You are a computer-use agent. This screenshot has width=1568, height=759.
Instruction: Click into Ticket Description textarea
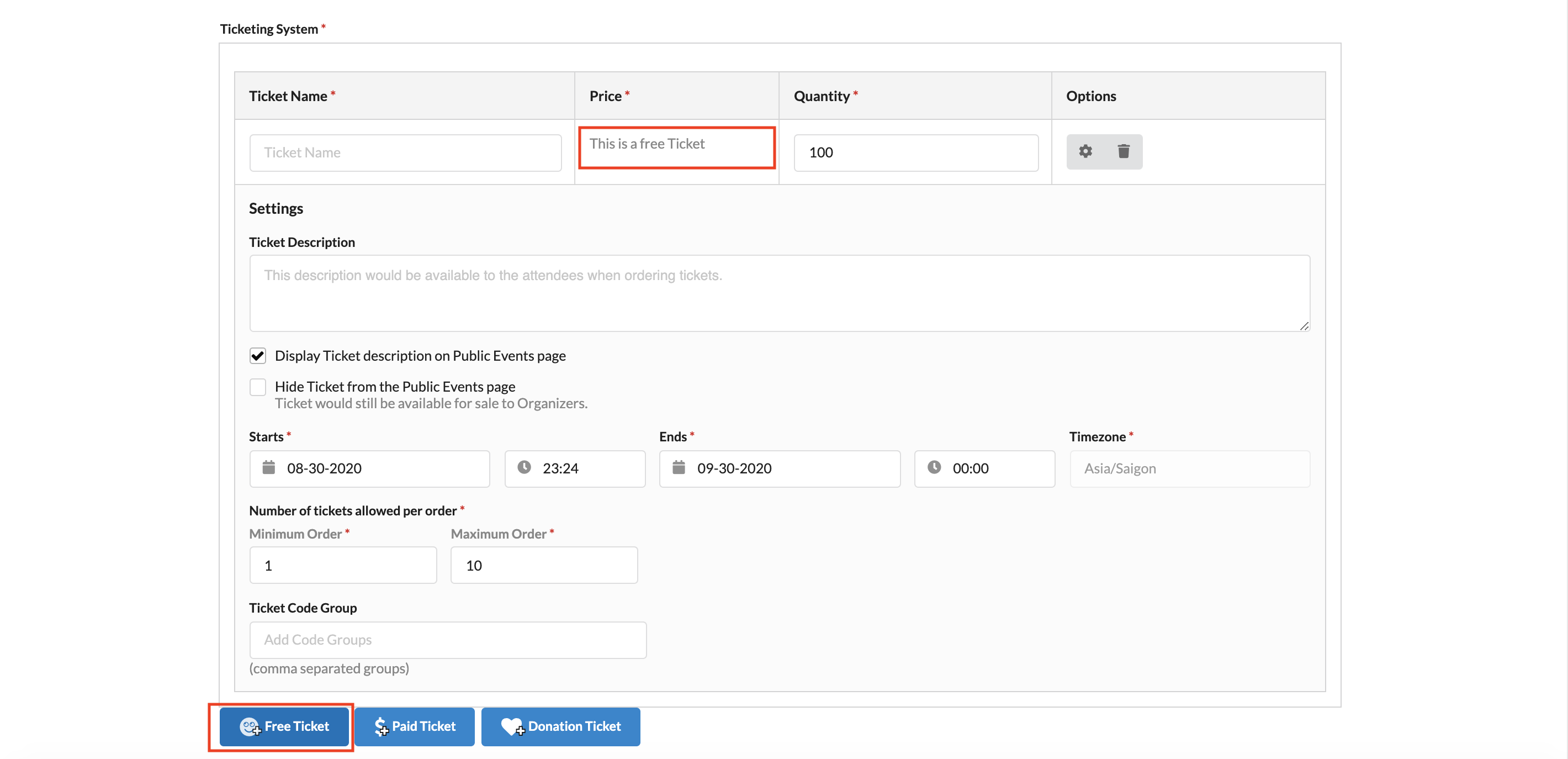[x=780, y=293]
